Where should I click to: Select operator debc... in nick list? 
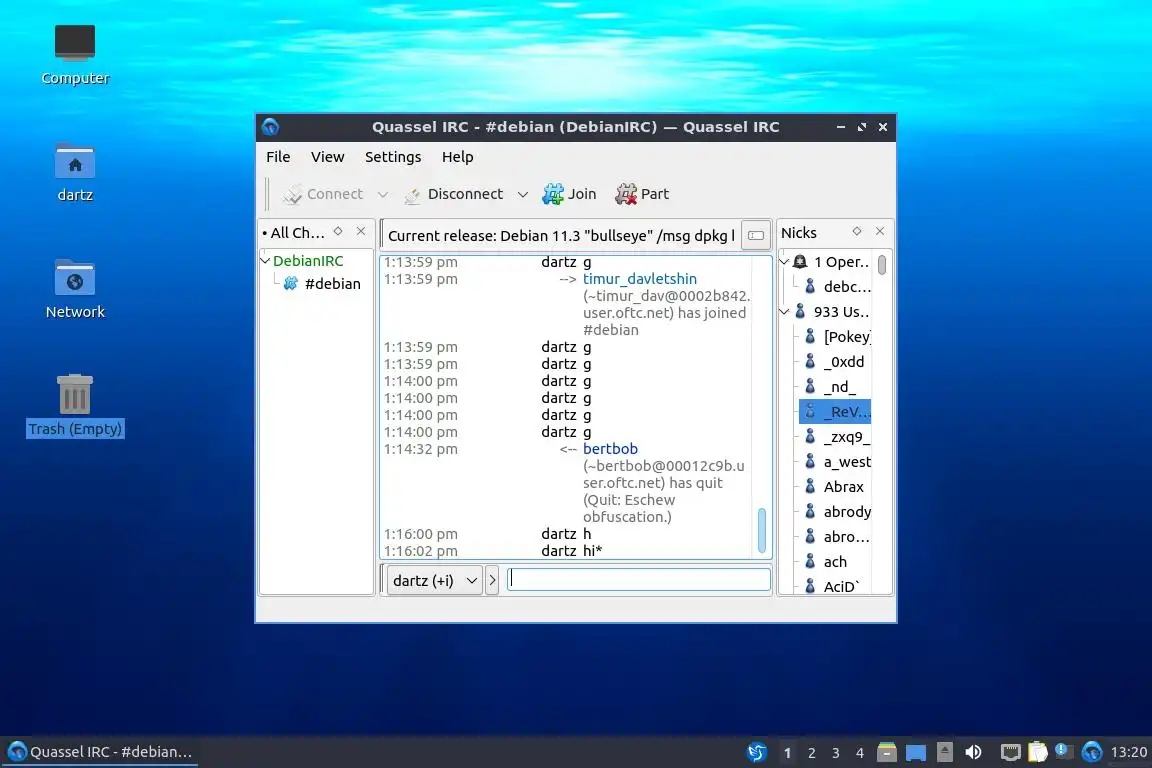[838, 287]
